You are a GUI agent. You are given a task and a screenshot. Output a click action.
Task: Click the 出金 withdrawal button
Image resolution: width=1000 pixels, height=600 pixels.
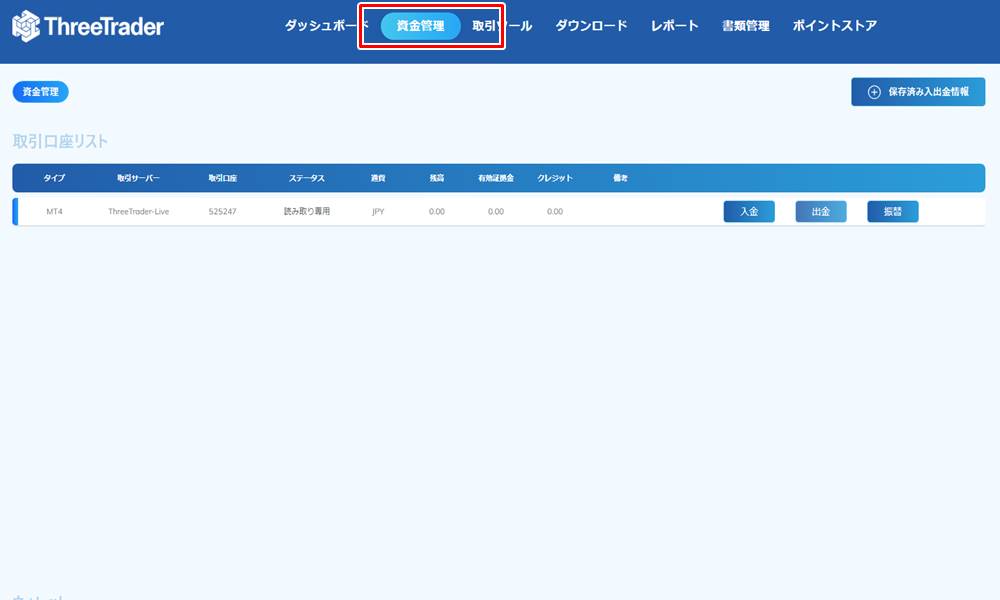[x=820, y=211]
